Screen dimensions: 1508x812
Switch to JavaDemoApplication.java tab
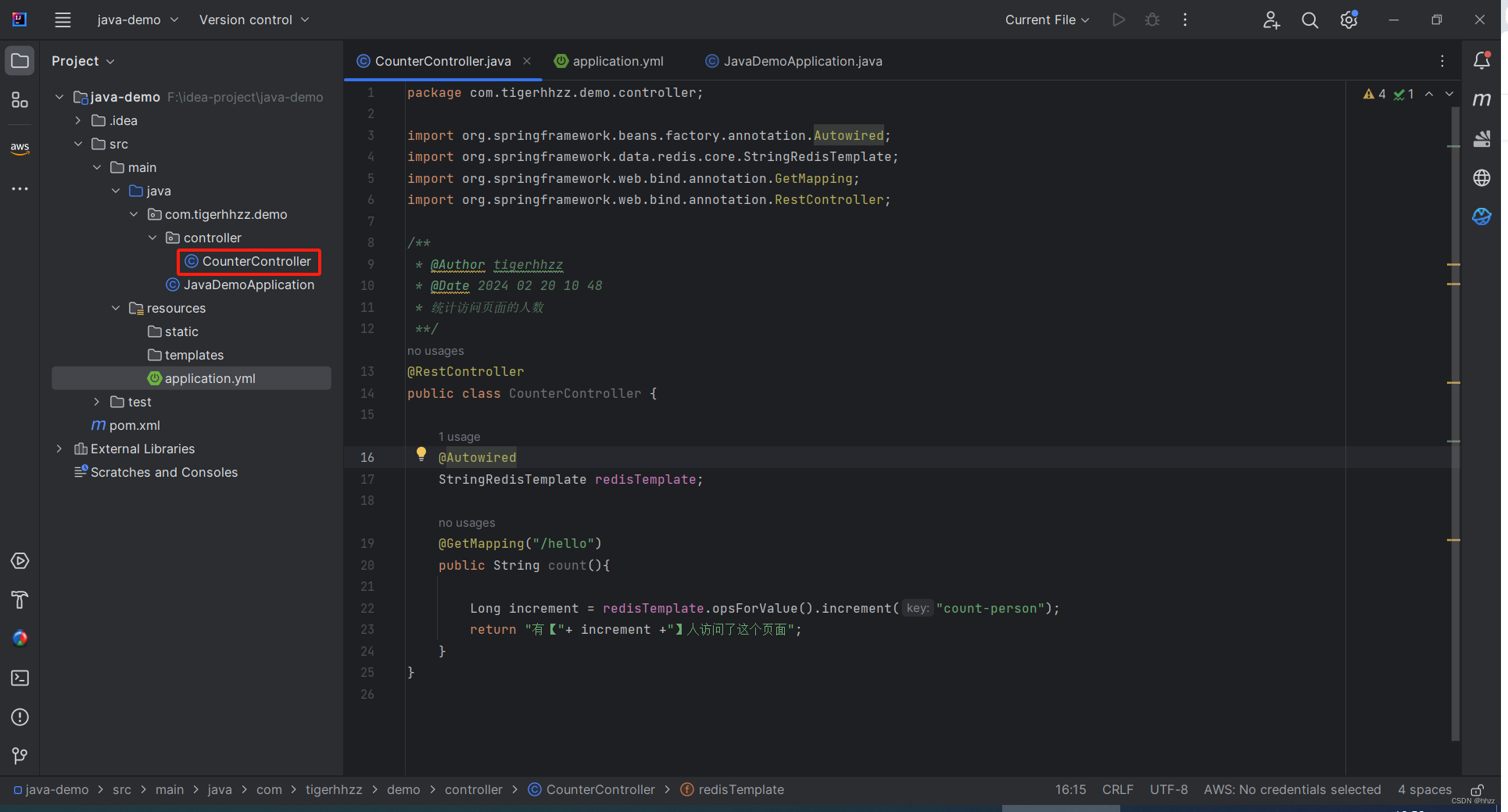pos(794,61)
